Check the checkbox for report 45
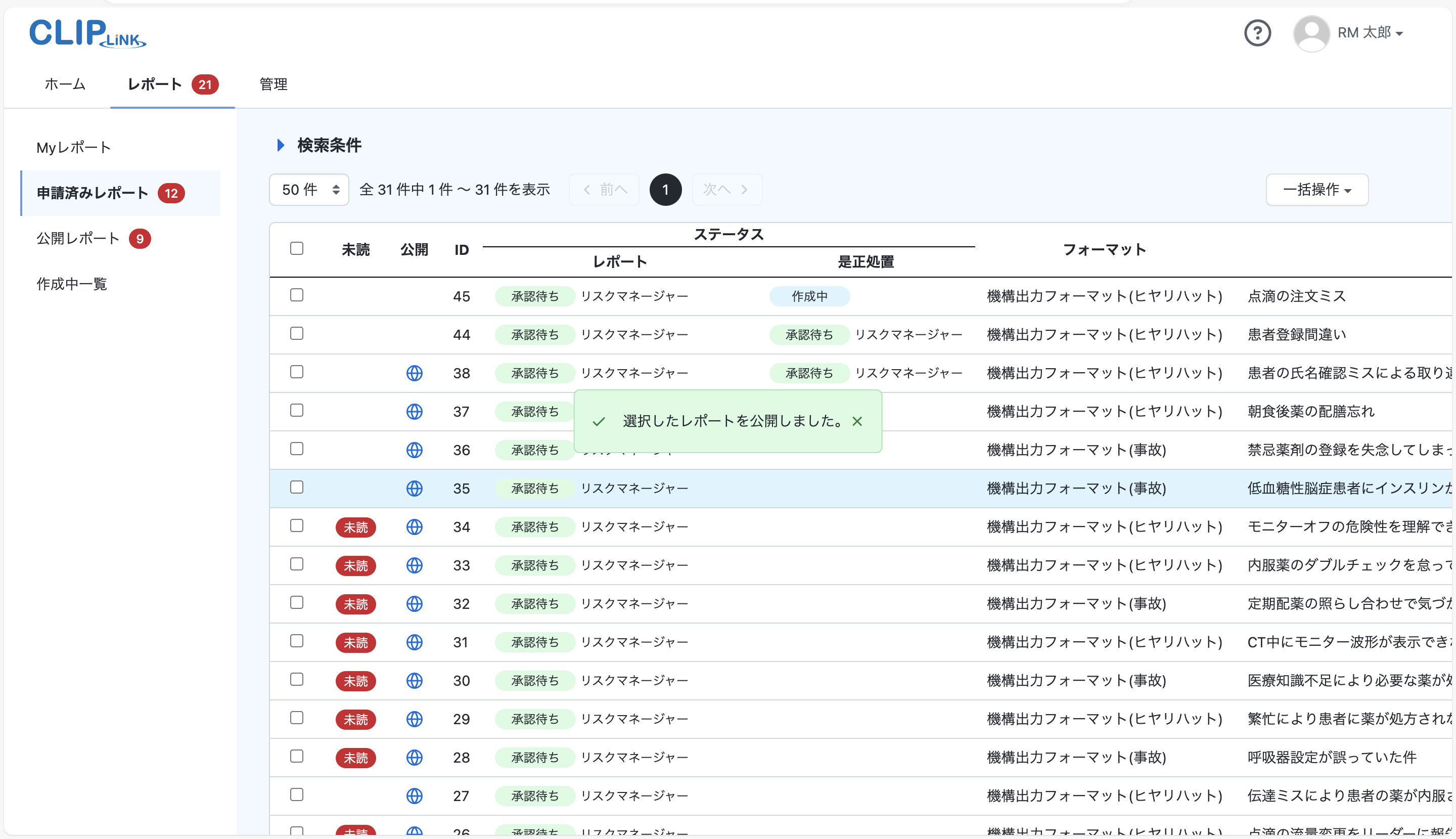 297,295
